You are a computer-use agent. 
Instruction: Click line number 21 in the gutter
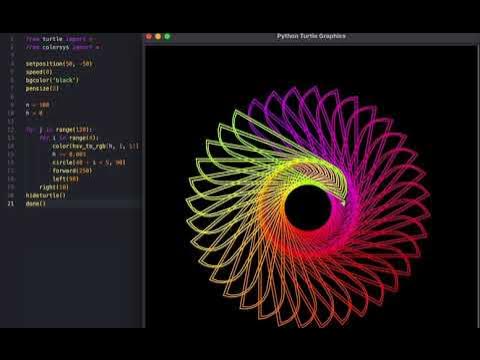pyautogui.click(x=11, y=204)
